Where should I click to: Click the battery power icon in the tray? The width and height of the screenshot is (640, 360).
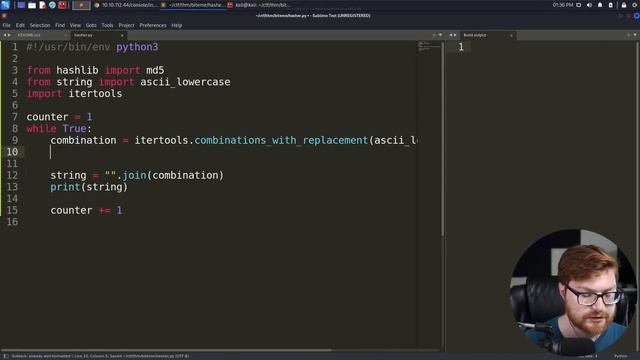tap(611, 5)
